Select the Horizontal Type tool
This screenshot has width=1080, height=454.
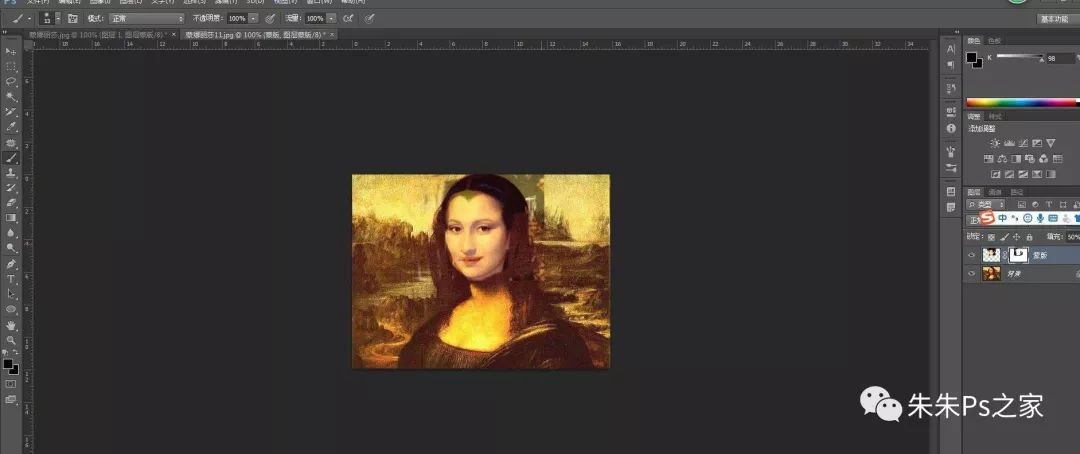pyautogui.click(x=11, y=279)
